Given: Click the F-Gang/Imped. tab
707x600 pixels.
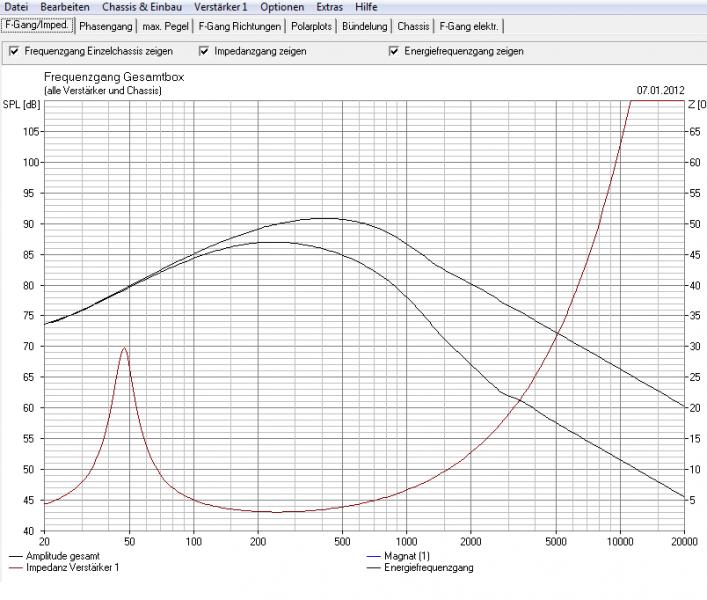Looking at the screenshot, I should pyautogui.click(x=36, y=25).
